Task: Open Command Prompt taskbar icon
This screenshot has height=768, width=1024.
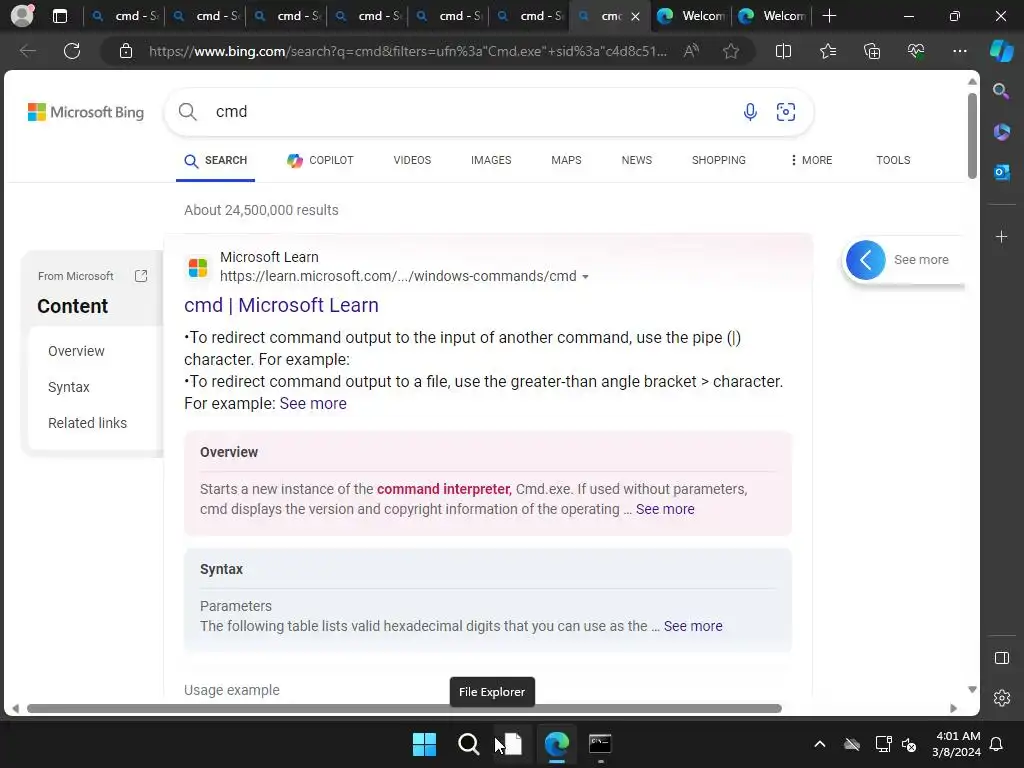Action: pyautogui.click(x=600, y=744)
